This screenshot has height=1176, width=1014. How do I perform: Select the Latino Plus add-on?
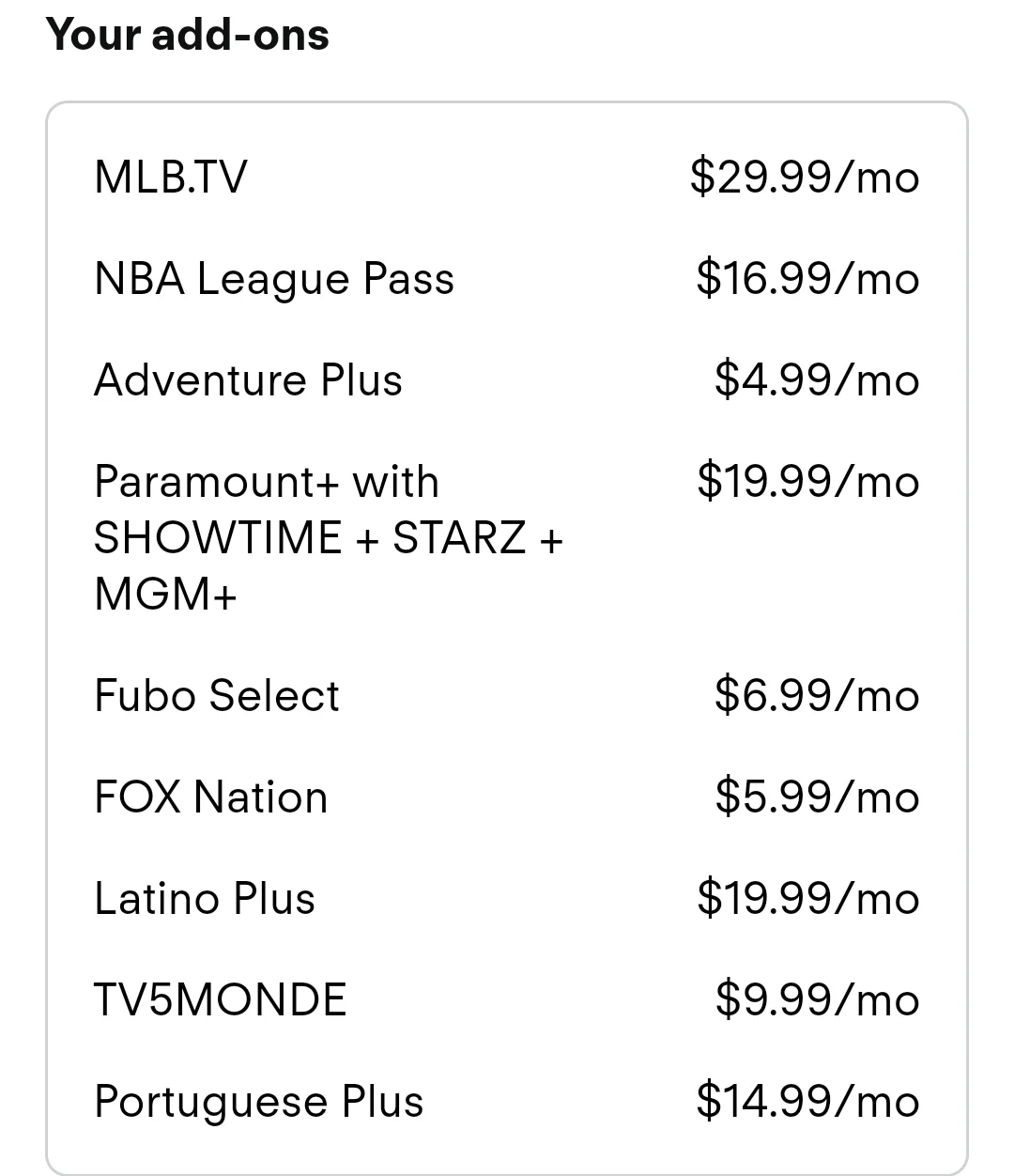coord(506,898)
